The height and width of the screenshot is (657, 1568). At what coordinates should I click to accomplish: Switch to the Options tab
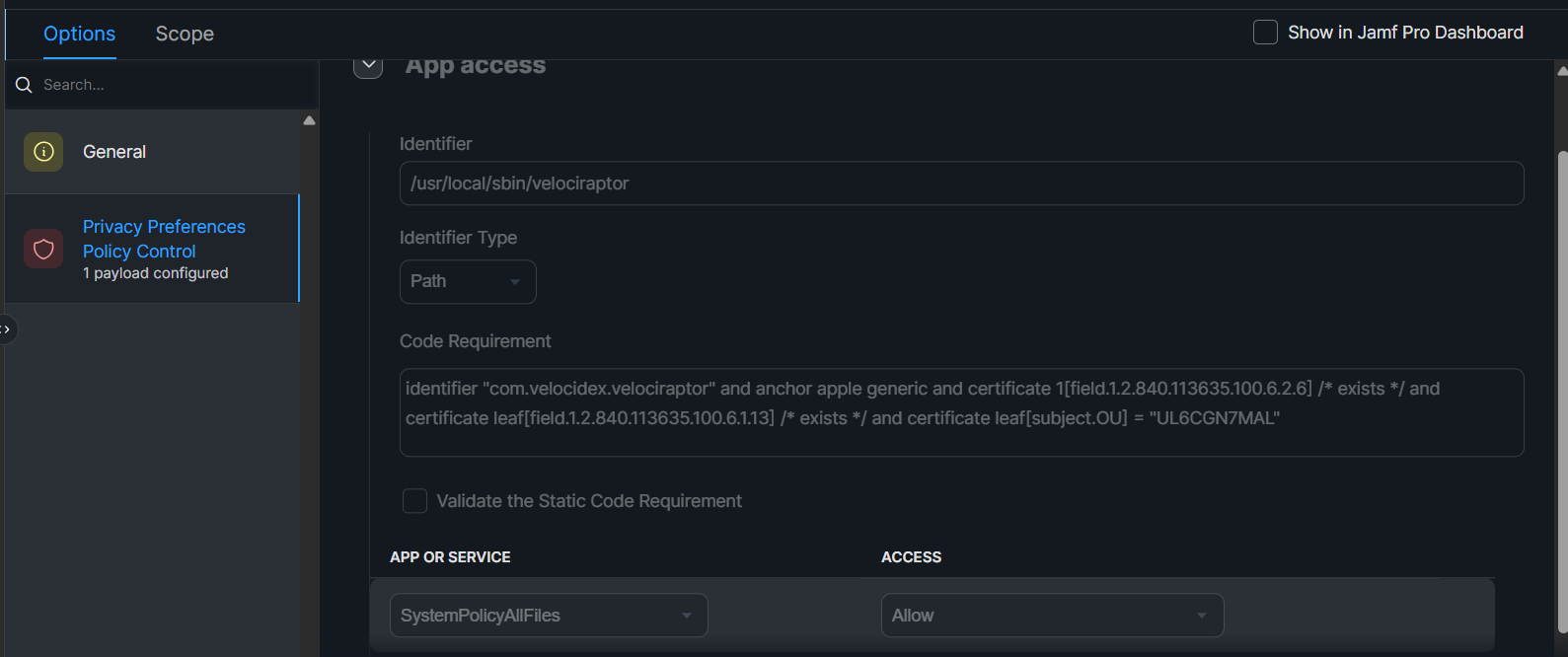(79, 34)
